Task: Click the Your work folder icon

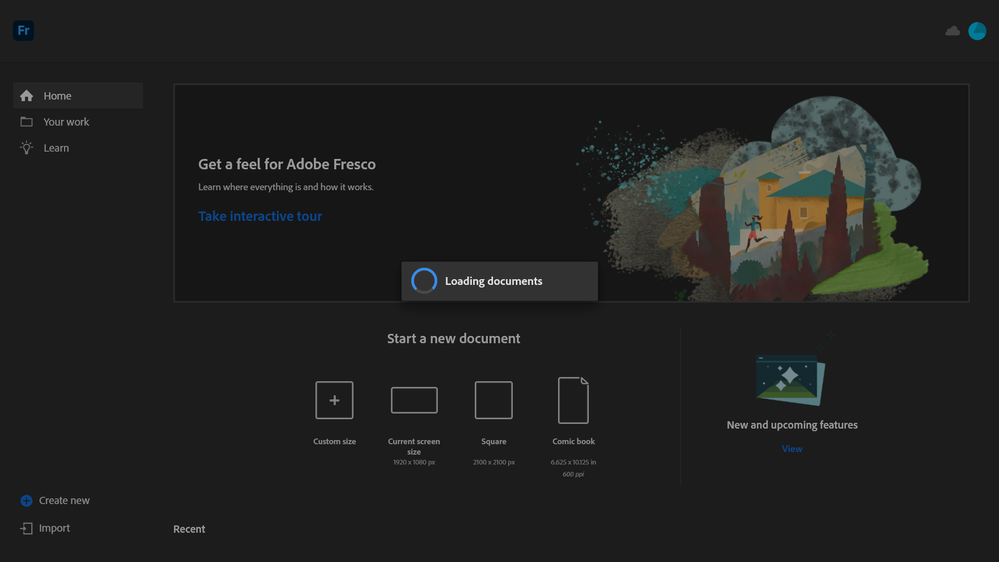Action: (x=27, y=122)
